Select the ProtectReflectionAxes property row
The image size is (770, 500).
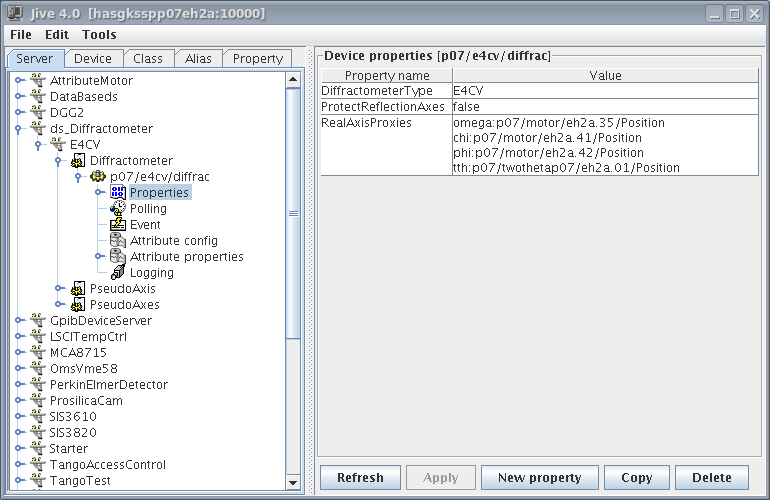[x=540, y=107]
